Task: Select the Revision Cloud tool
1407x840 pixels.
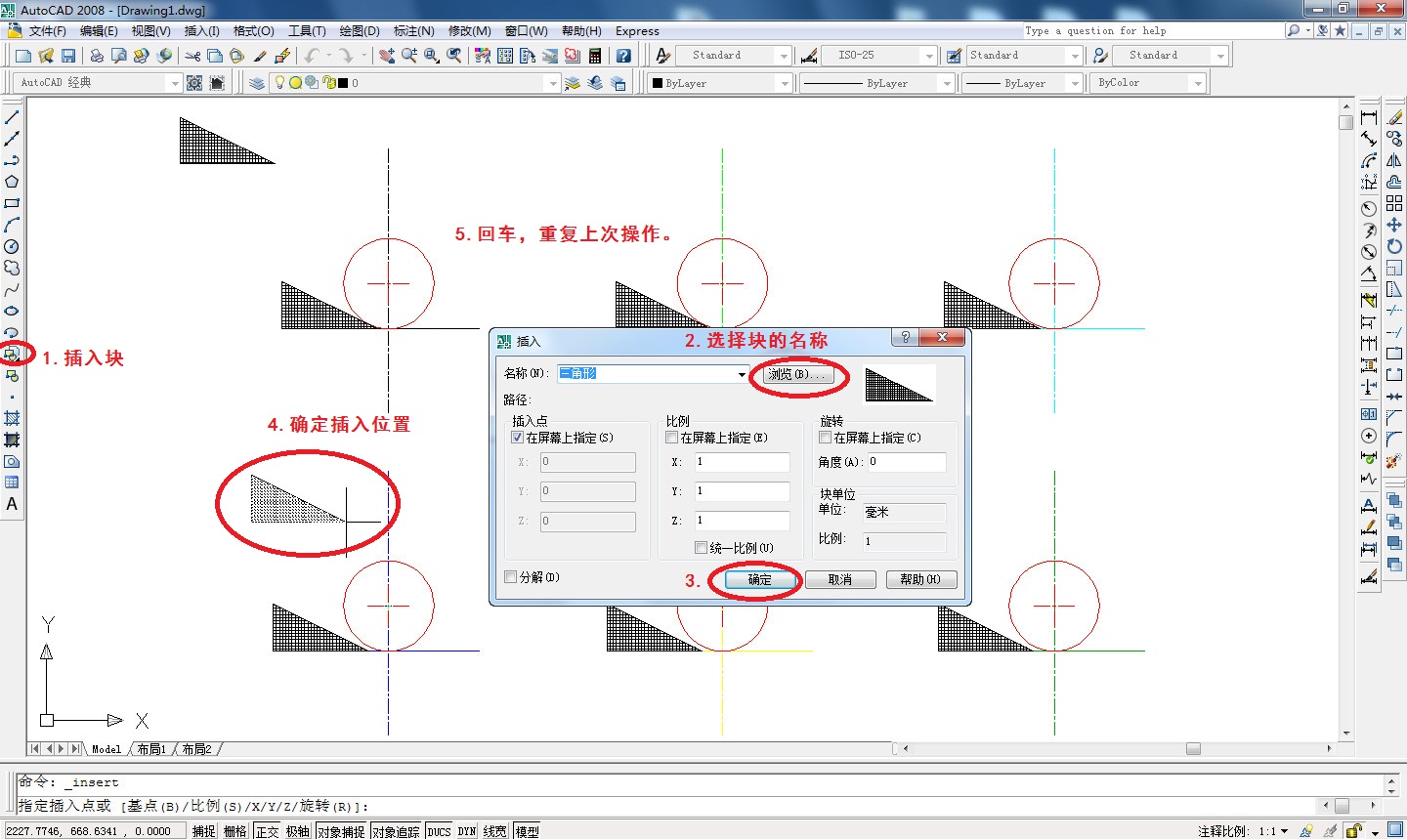Action: [x=12, y=268]
